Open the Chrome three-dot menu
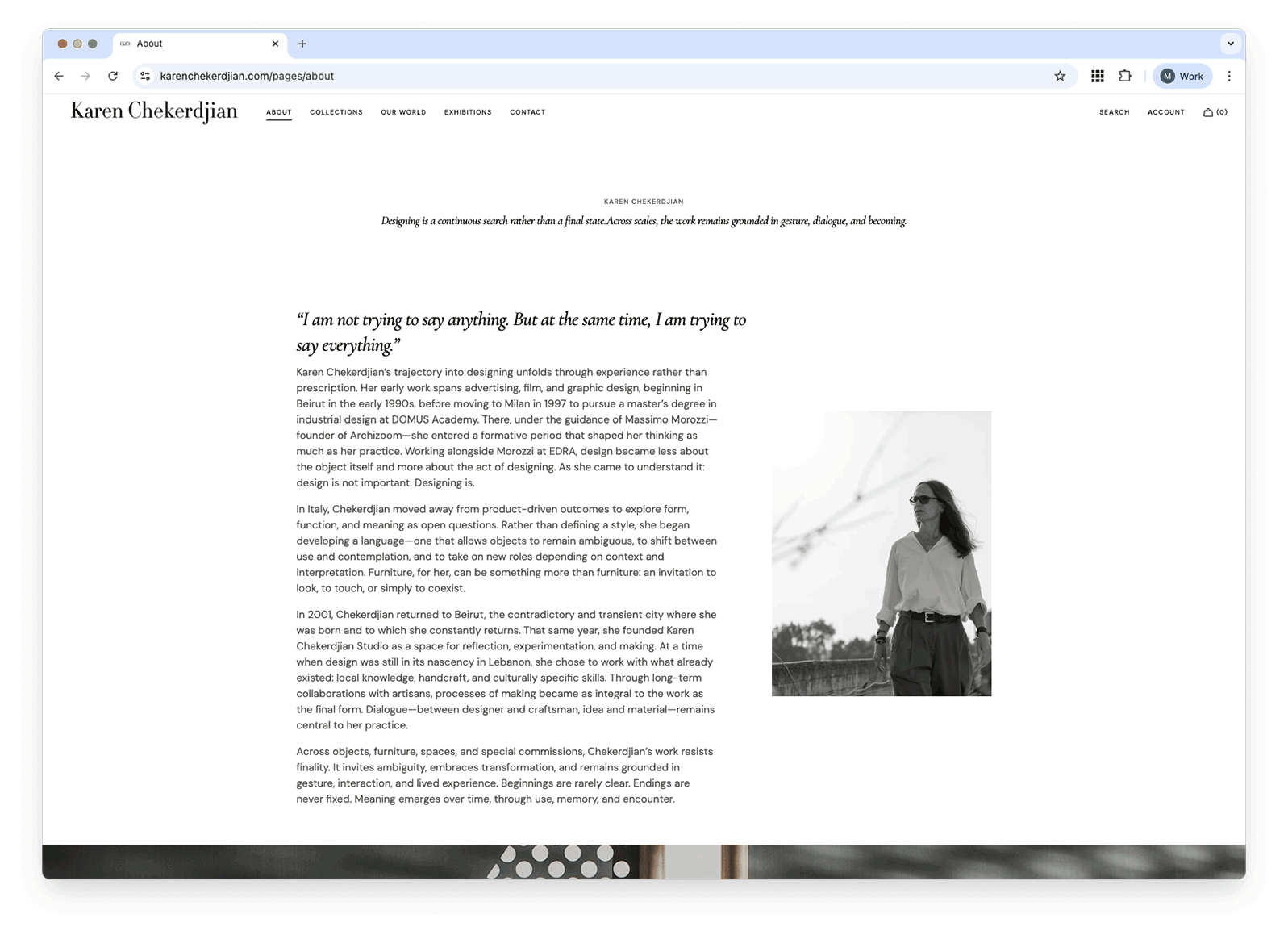The width and height of the screenshot is (1288, 935). point(1229,76)
